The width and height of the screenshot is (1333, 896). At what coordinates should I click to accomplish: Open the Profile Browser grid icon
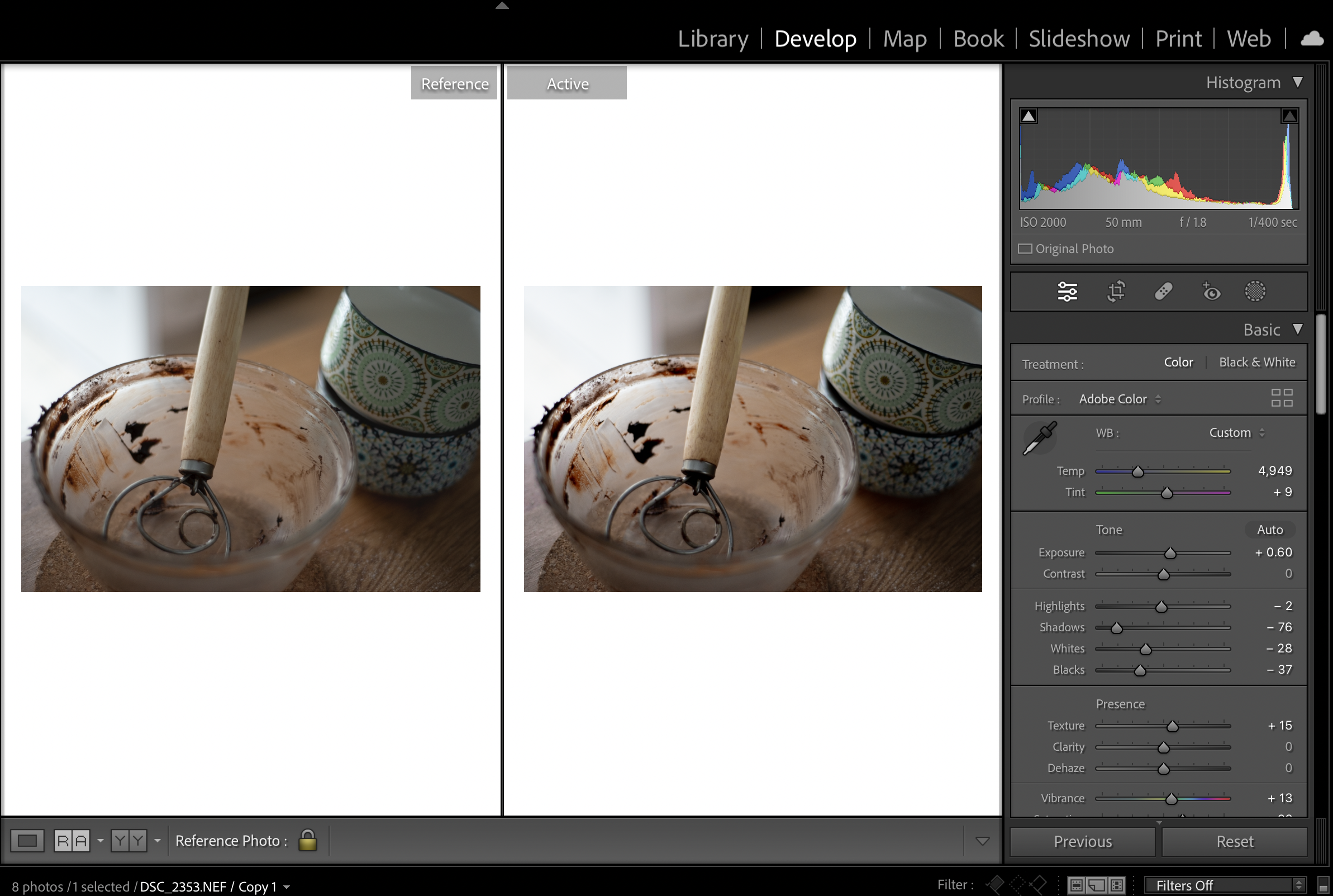(1282, 398)
